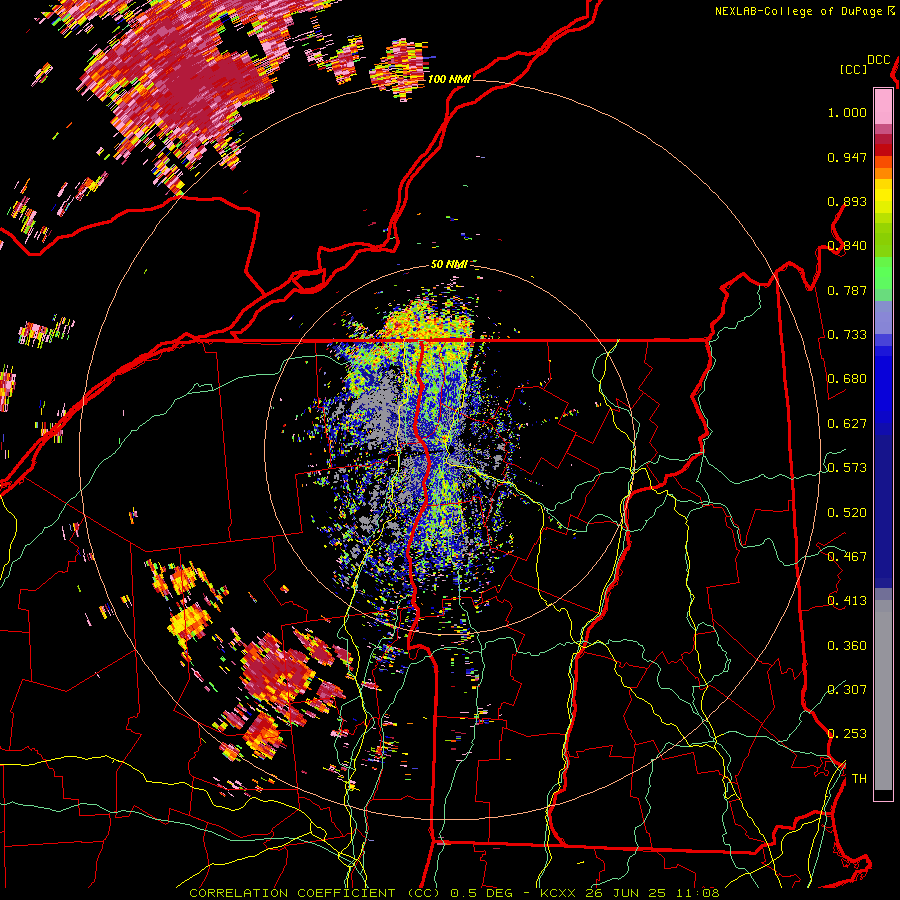
Task: Select the 0.520 scale value
Action: pos(847,513)
